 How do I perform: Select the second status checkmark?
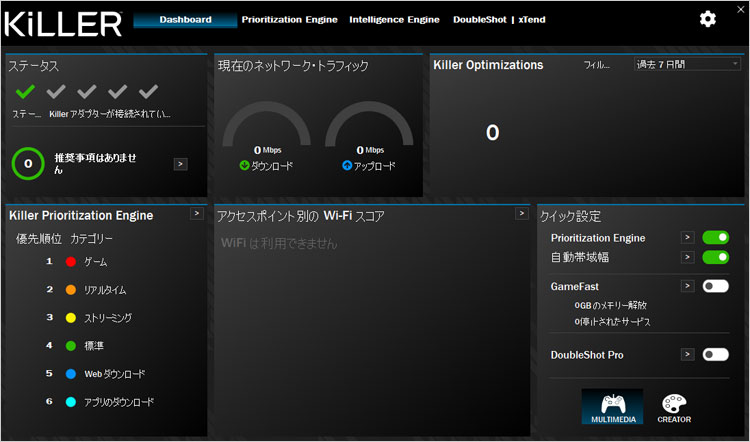point(56,91)
